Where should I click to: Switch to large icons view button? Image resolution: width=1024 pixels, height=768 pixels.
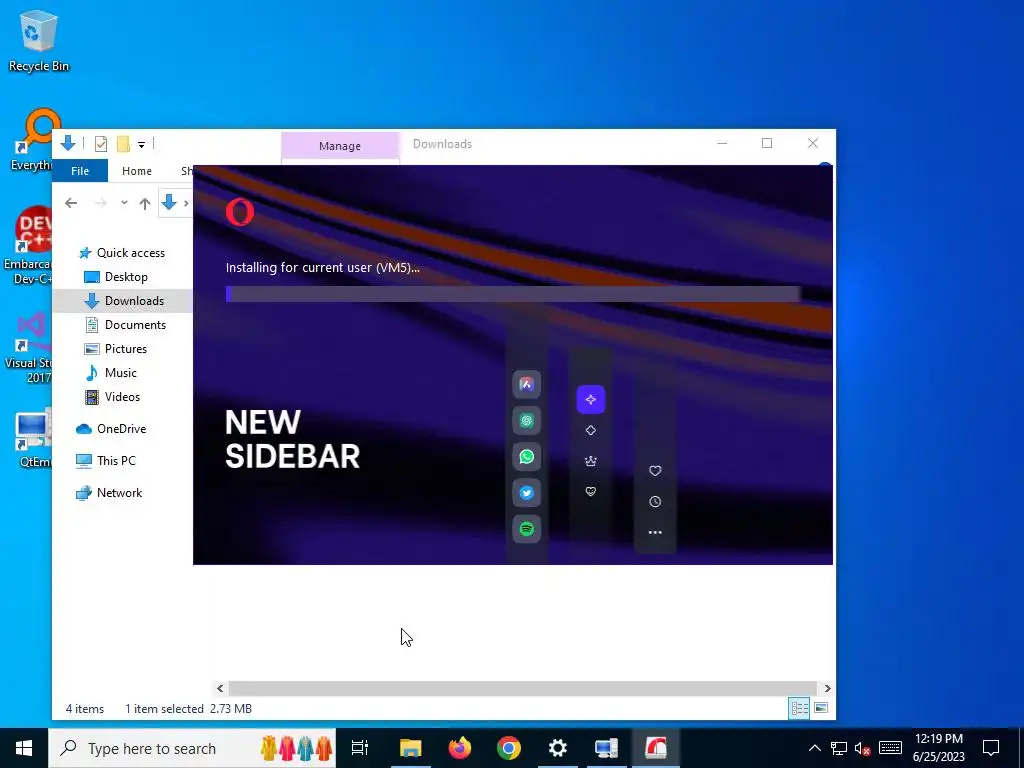pos(821,709)
